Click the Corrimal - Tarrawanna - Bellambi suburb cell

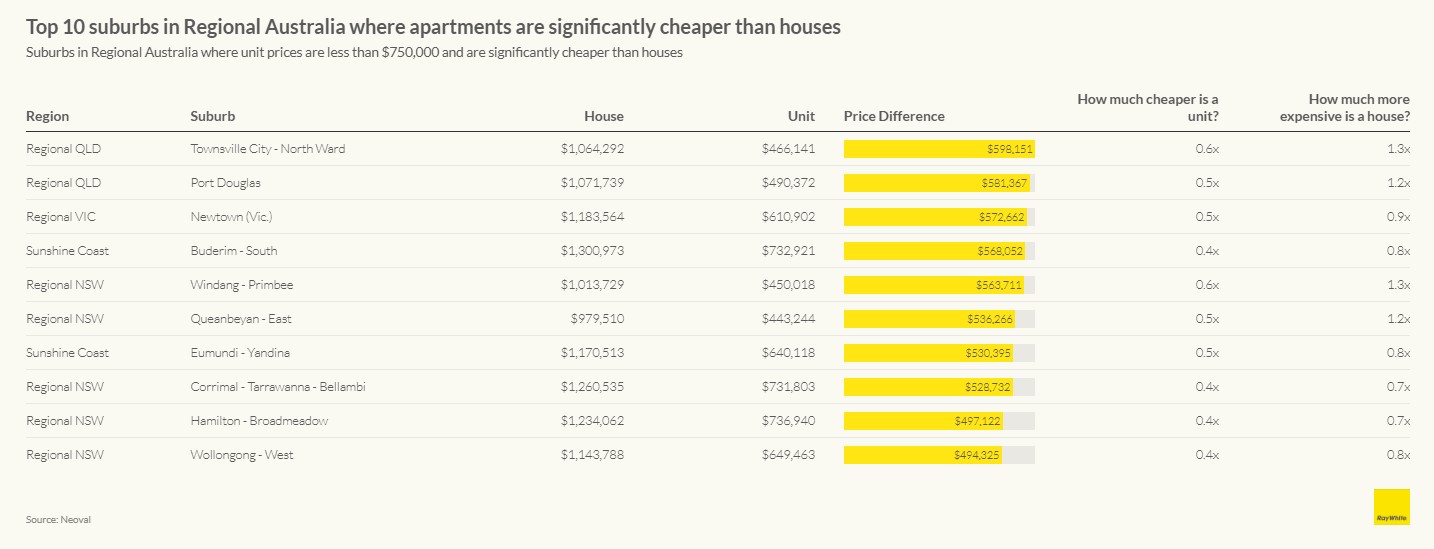[x=277, y=387]
